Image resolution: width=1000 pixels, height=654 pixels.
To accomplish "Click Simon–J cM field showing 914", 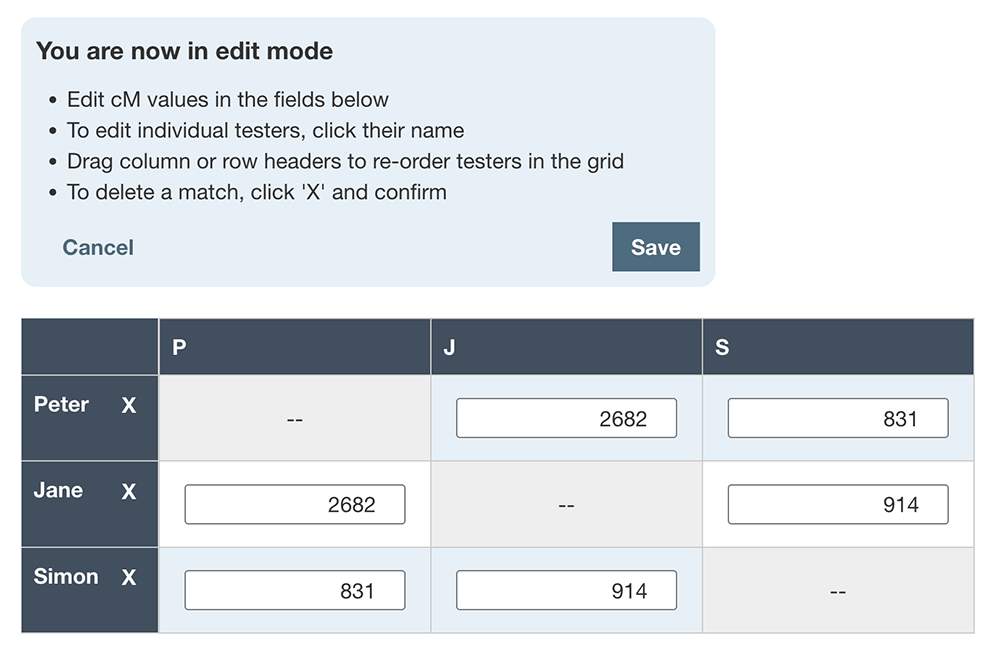I will pos(566,590).
